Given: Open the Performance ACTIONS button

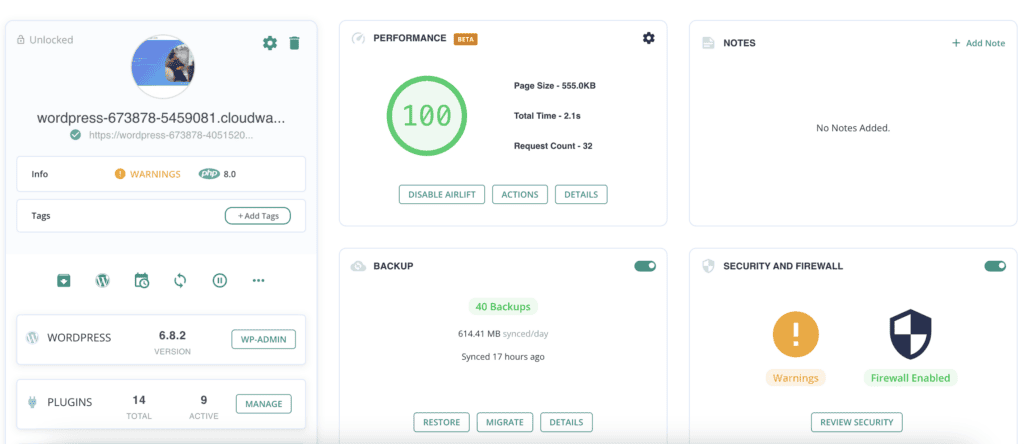Looking at the screenshot, I should 520,195.
